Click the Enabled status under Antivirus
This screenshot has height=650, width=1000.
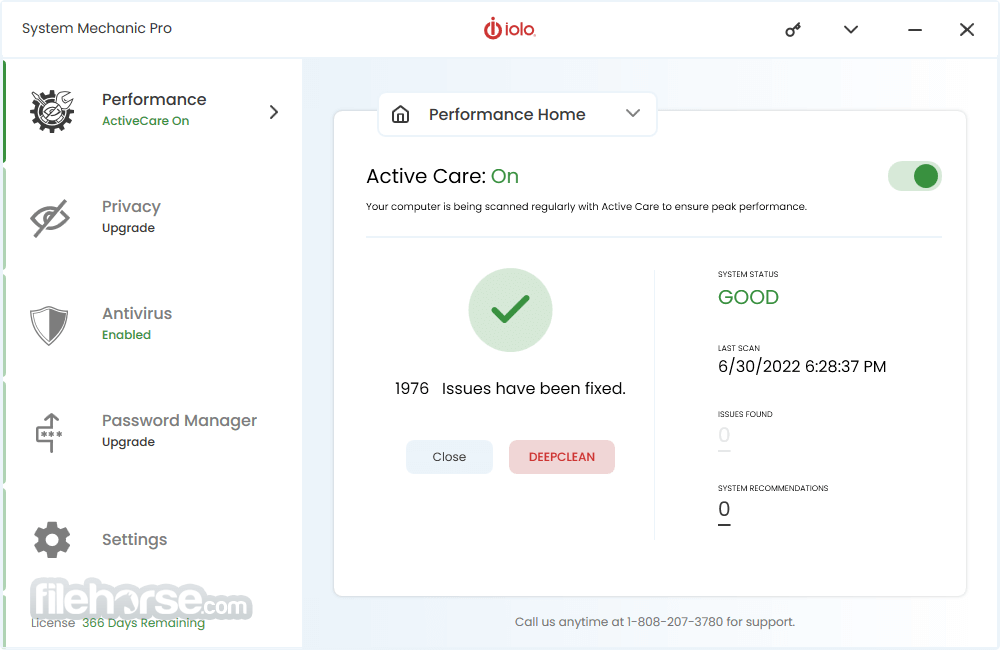coord(126,335)
